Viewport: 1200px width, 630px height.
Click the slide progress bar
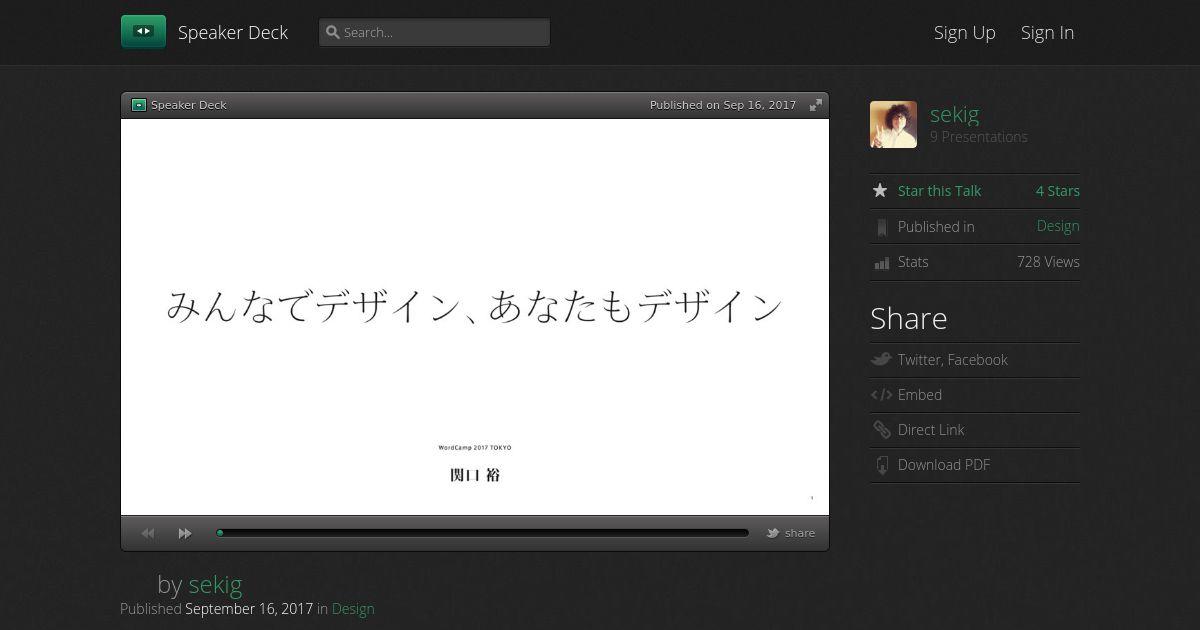[482, 533]
